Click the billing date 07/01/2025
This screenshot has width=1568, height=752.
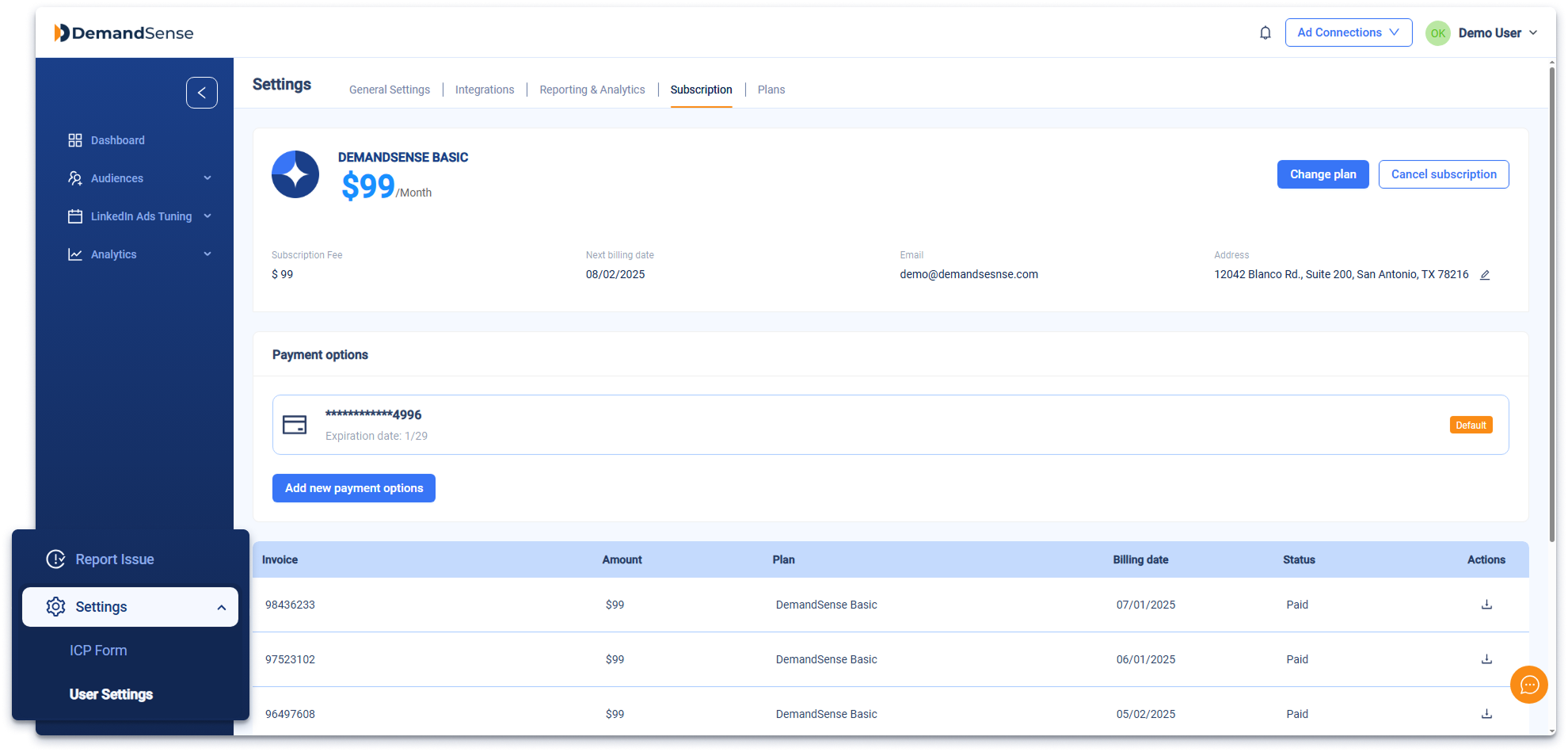(x=1146, y=605)
